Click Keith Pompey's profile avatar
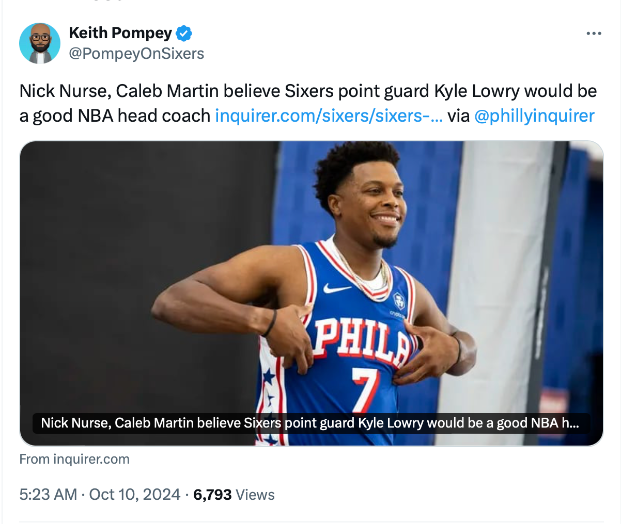621x524 pixels. click(x=40, y=43)
